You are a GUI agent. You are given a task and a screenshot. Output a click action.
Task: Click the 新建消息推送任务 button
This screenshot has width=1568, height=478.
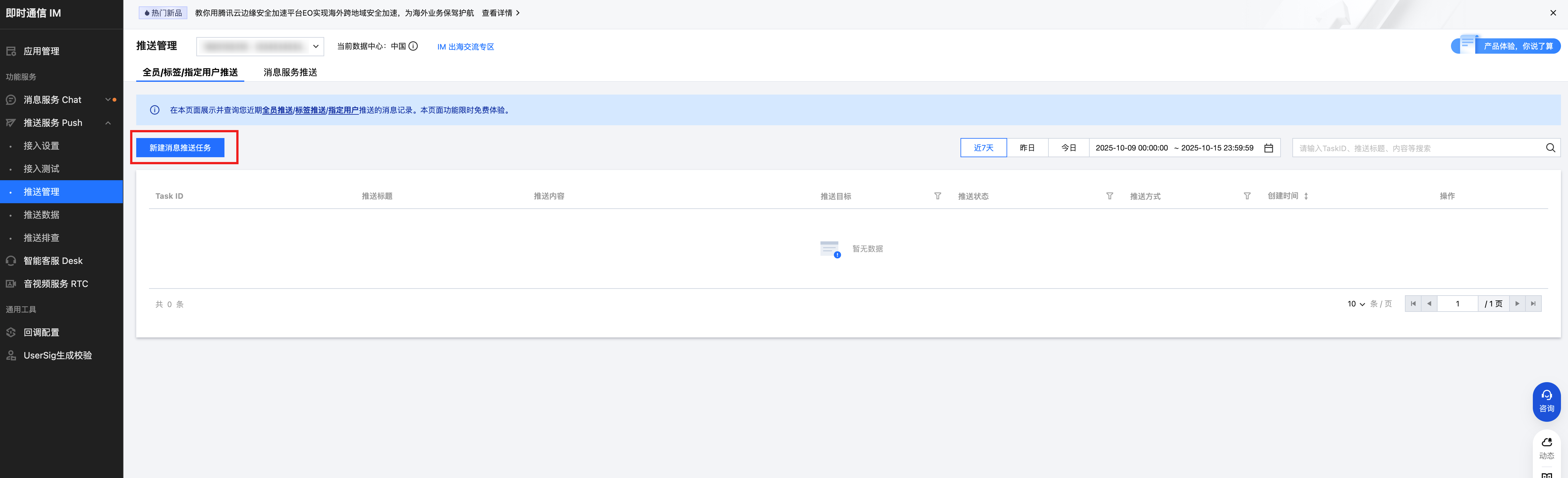pos(180,148)
